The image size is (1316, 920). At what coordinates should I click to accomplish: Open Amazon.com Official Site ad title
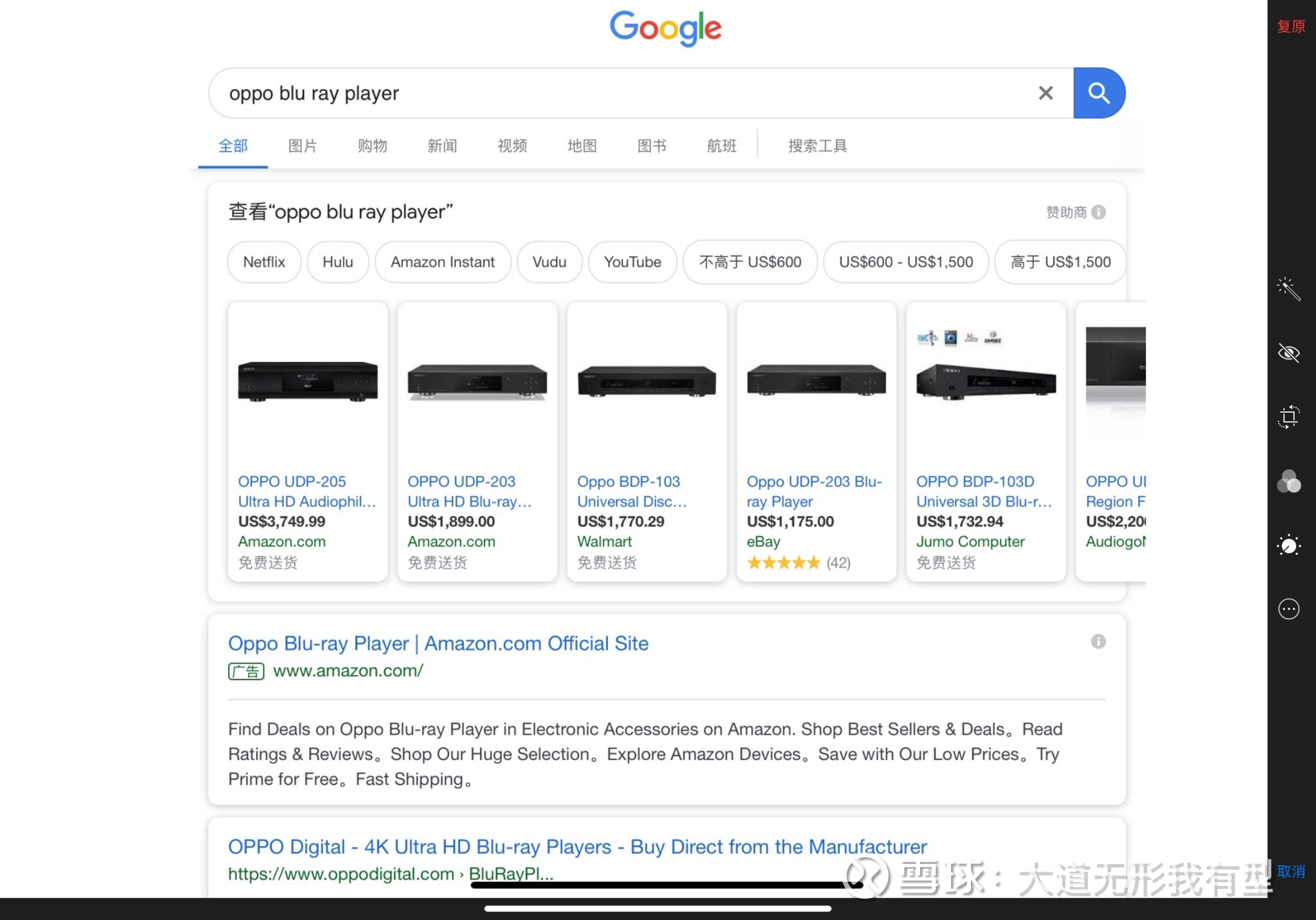(x=438, y=644)
